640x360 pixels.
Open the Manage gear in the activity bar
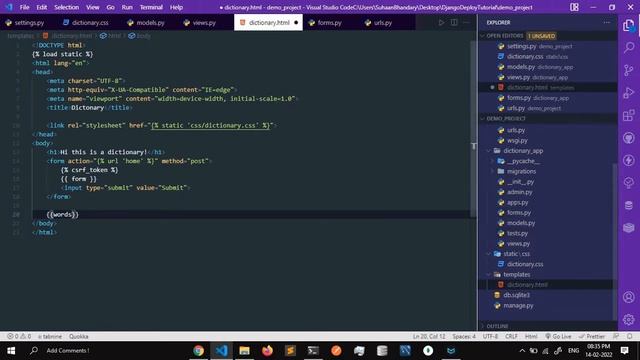coord(629,320)
